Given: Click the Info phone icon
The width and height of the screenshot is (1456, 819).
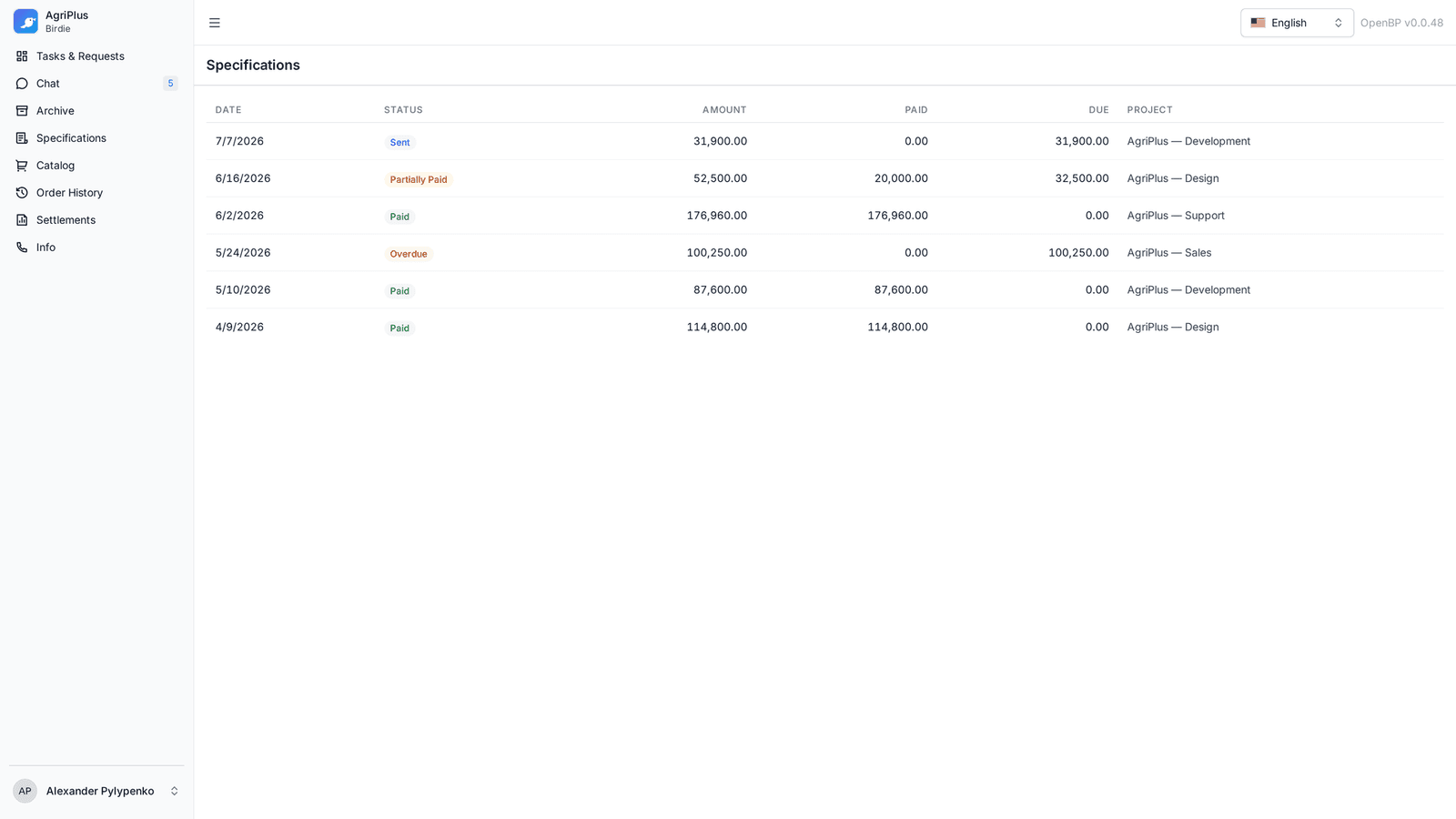Looking at the screenshot, I should pyautogui.click(x=22, y=248).
